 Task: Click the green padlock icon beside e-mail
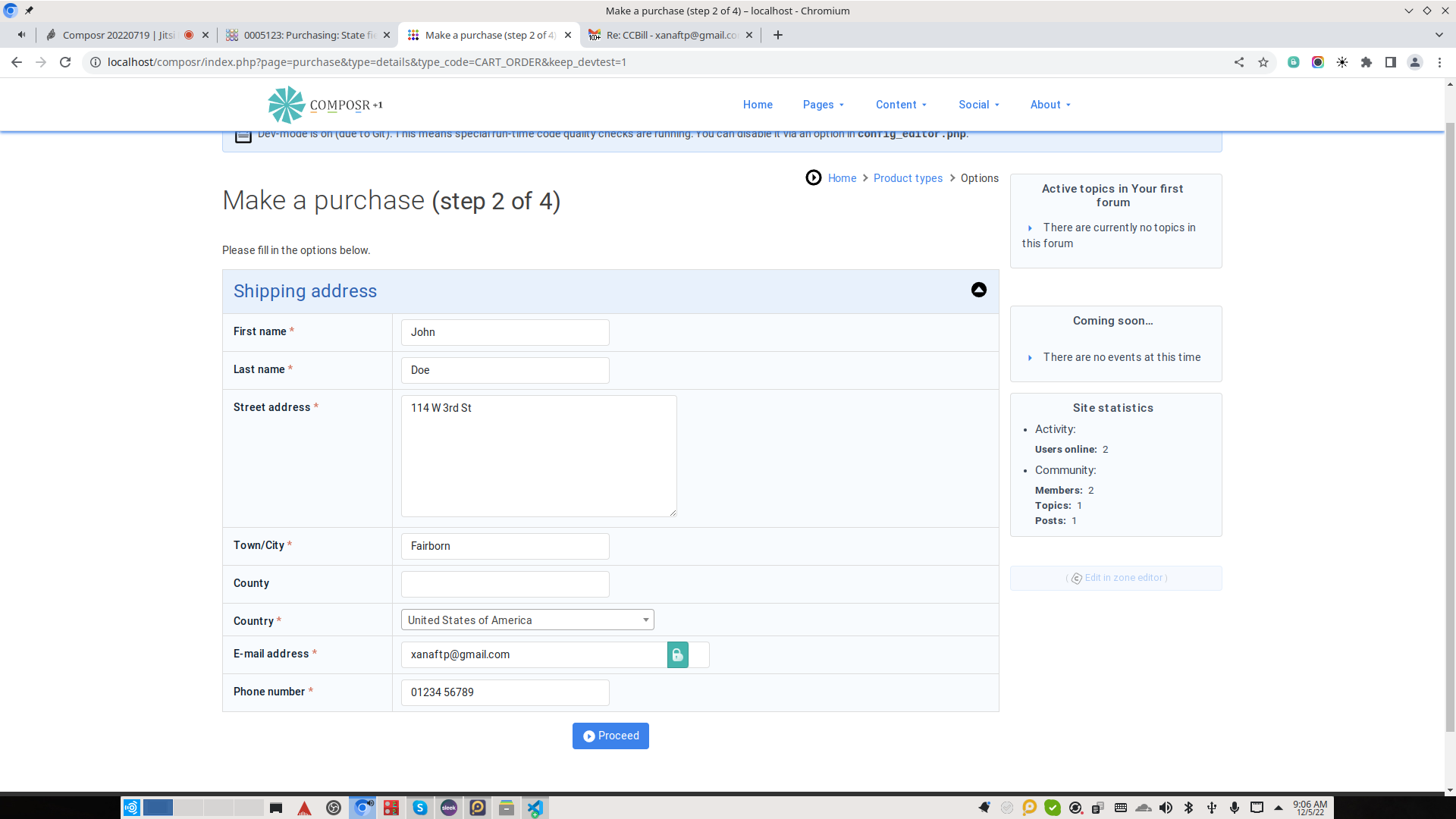click(677, 654)
